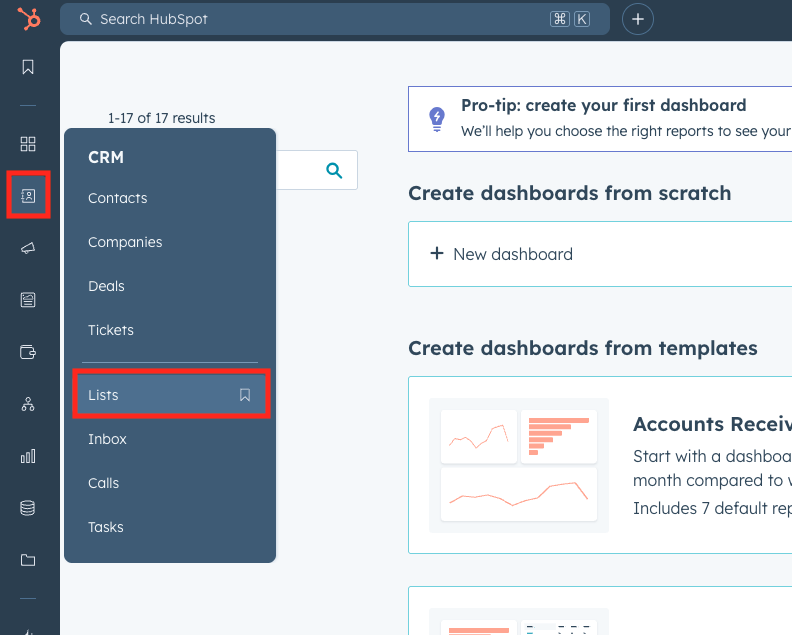This screenshot has height=635, width=792.
Task: Click the HubSpot sprocket logo
Action: point(29,19)
